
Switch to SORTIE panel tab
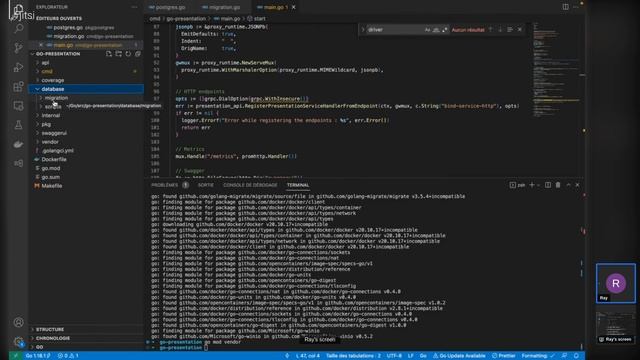[206, 185]
